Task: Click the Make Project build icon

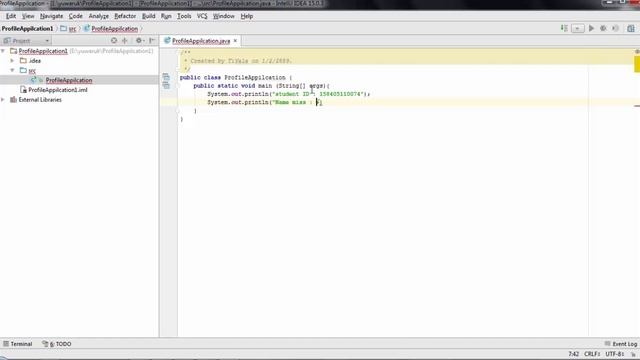Action: pyautogui.click(x=564, y=28)
